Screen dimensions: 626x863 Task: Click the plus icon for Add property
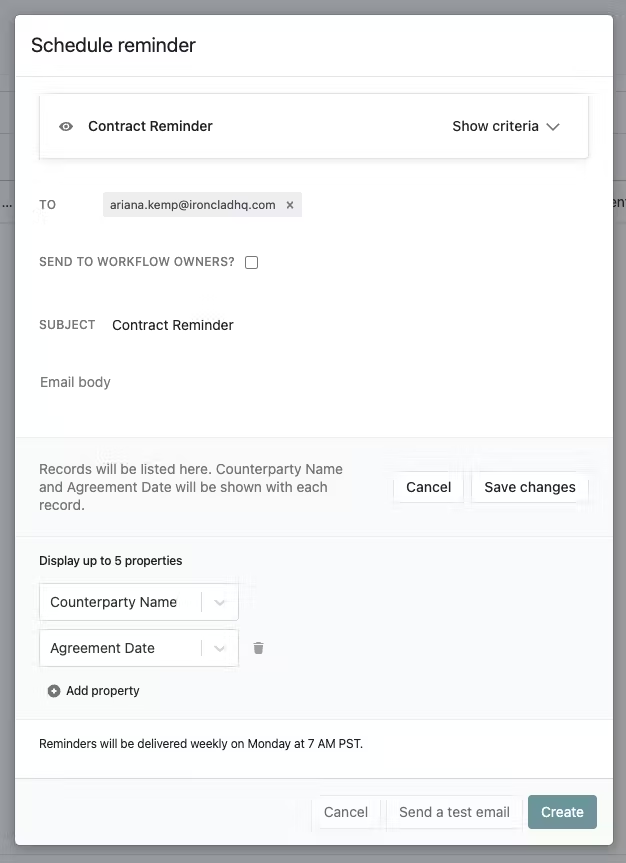53,691
